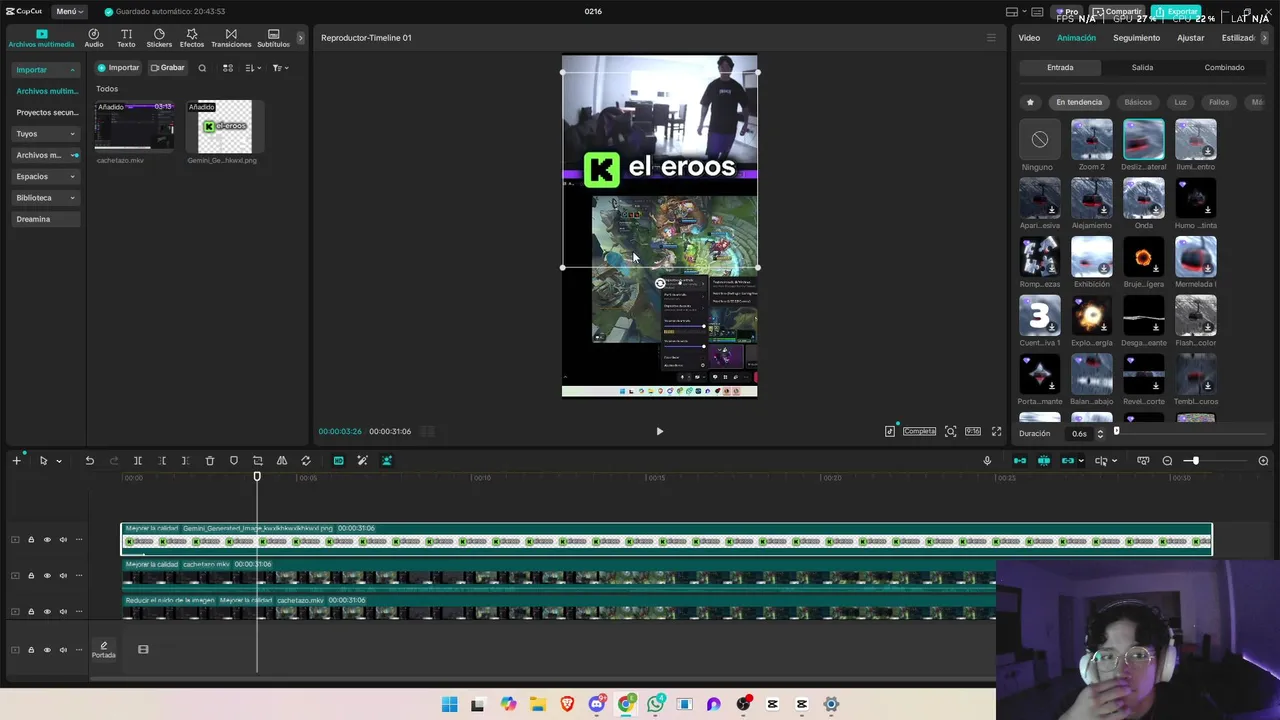
Task: Open the Audio media tab
Action: (93, 38)
